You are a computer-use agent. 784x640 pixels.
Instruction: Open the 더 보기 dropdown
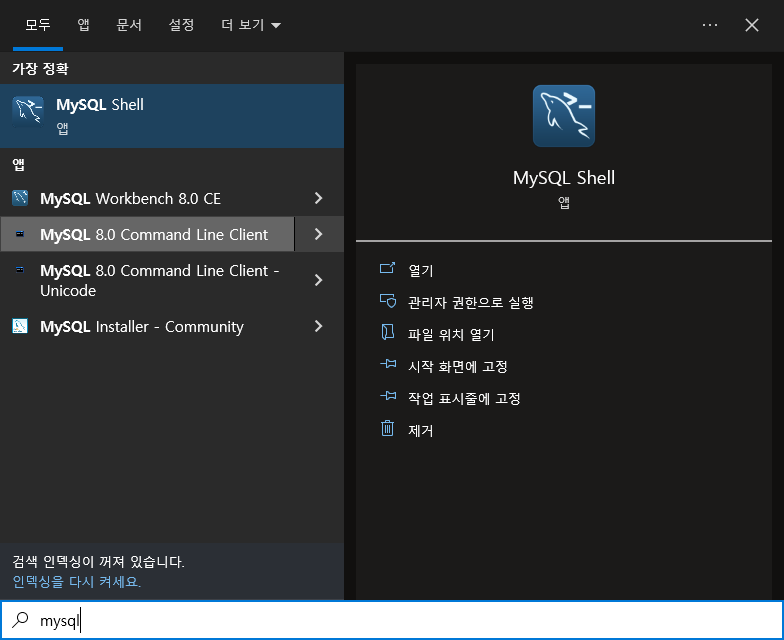point(251,25)
